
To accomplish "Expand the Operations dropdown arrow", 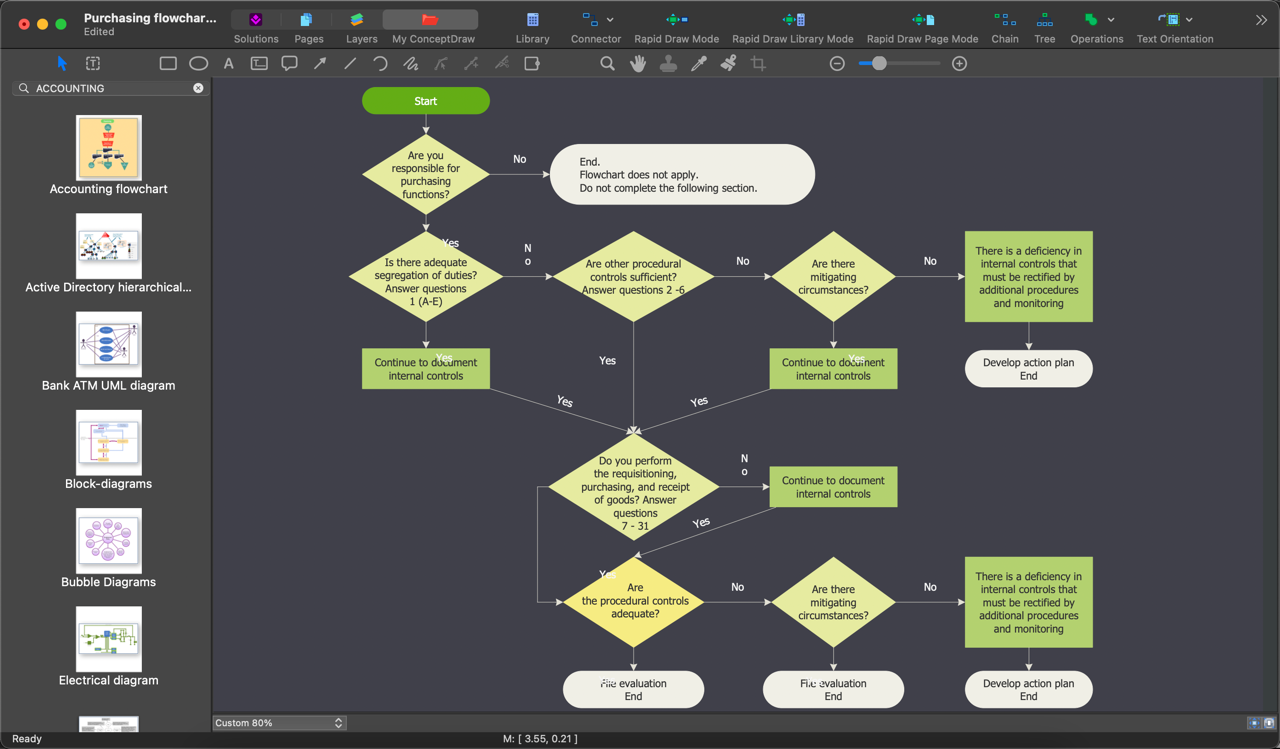I will point(1111,20).
